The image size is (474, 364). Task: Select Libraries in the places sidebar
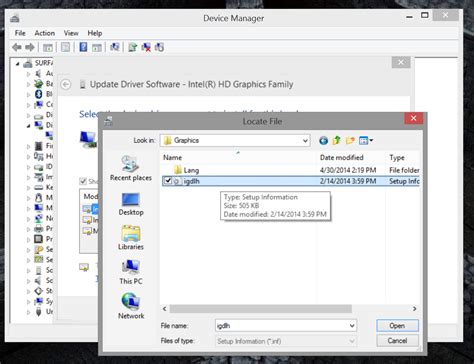(131, 238)
